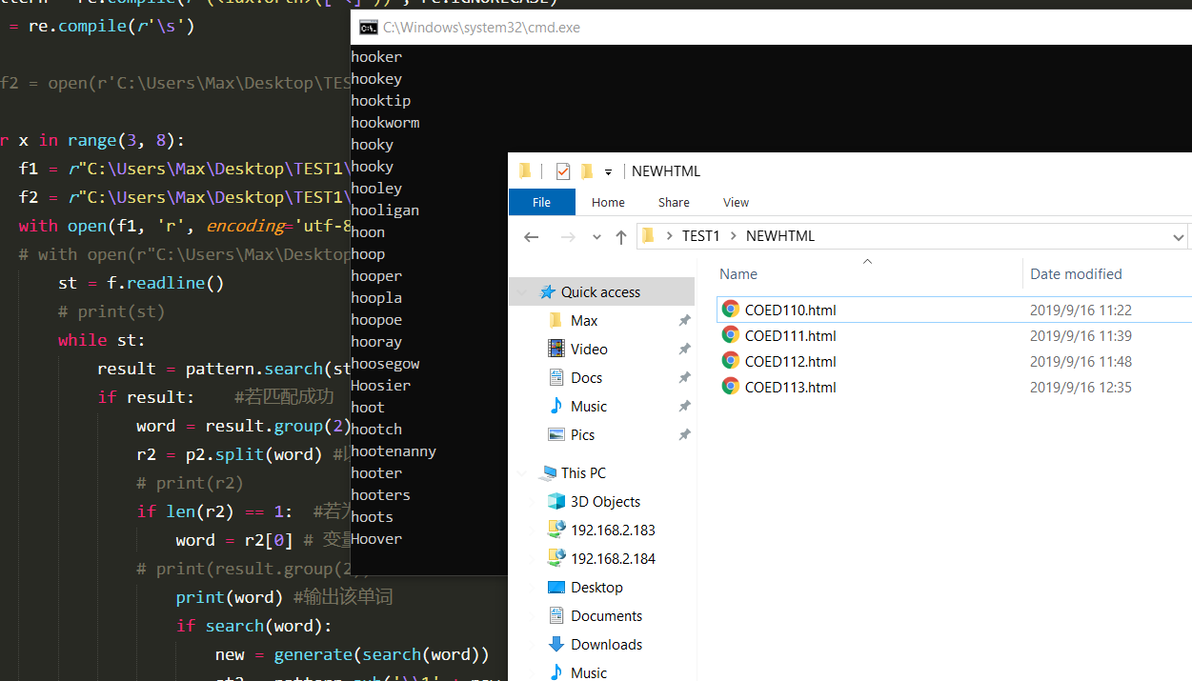The image size is (1192, 681).
Task: Switch to the View ribbon tab
Action: point(736,202)
